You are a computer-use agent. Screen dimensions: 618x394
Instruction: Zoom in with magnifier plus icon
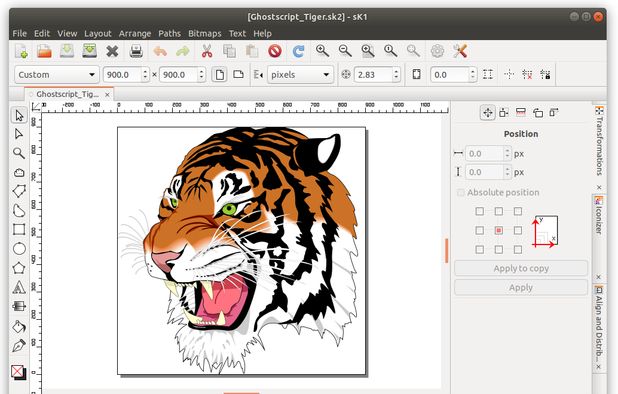pyautogui.click(x=322, y=51)
